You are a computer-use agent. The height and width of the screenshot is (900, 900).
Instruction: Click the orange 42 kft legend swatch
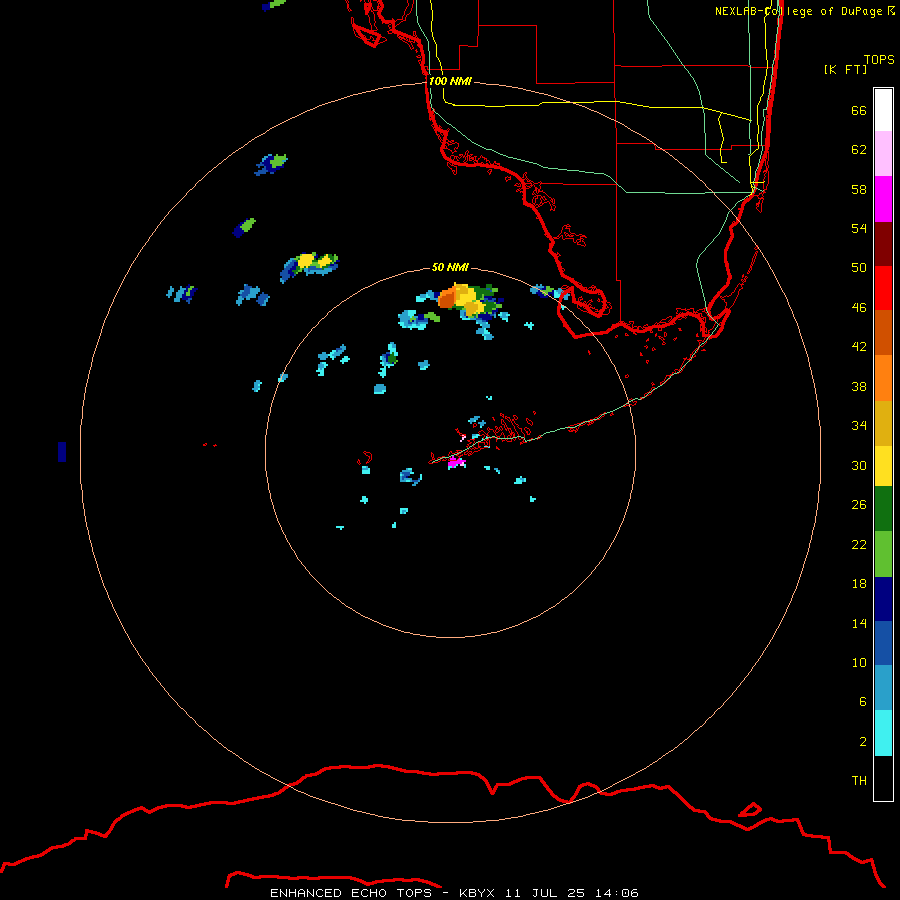point(883,378)
